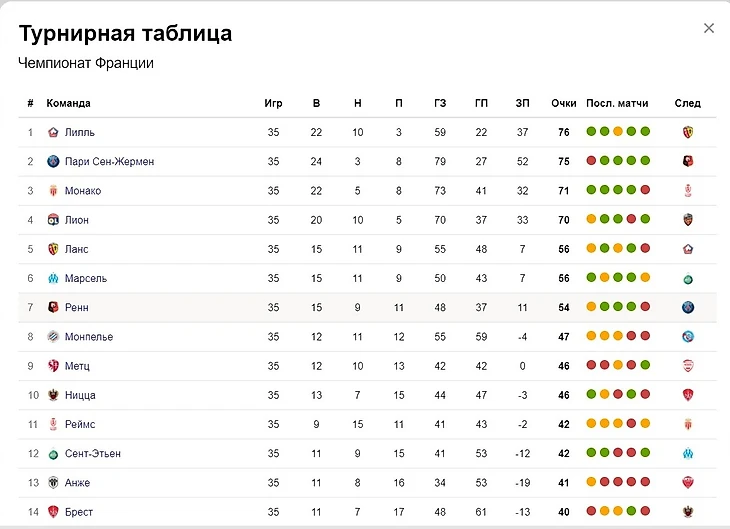Open the Монпелье team page
The height and width of the screenshot is (529, 730).
[x=89, y=337]
